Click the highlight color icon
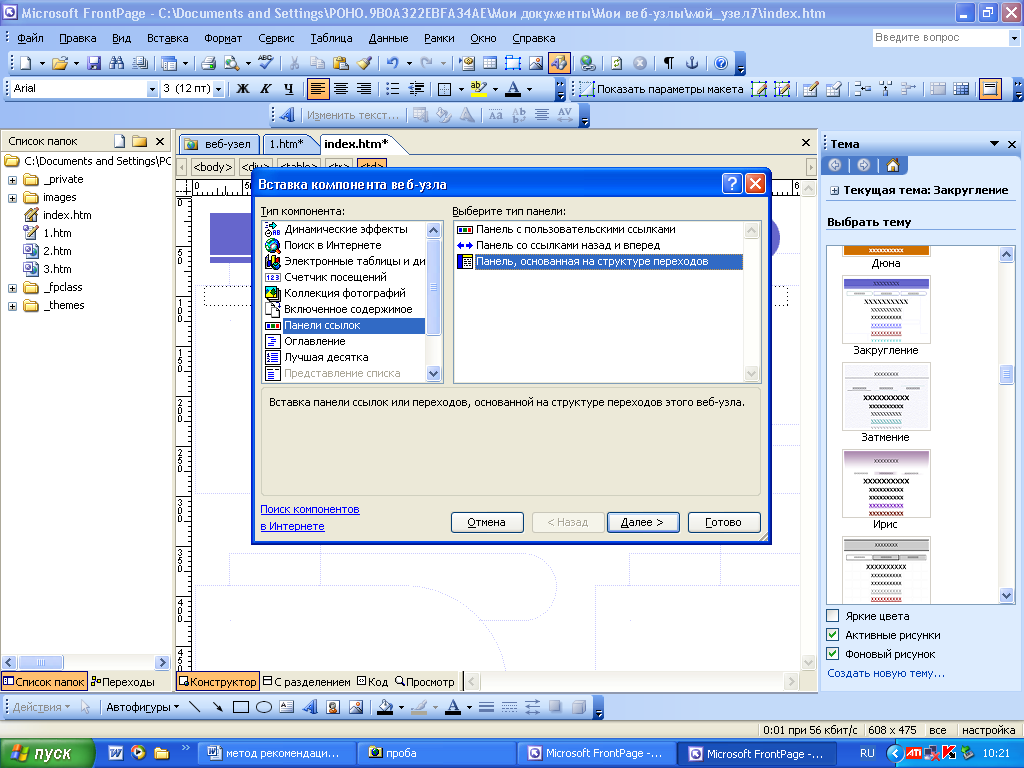 479,88
